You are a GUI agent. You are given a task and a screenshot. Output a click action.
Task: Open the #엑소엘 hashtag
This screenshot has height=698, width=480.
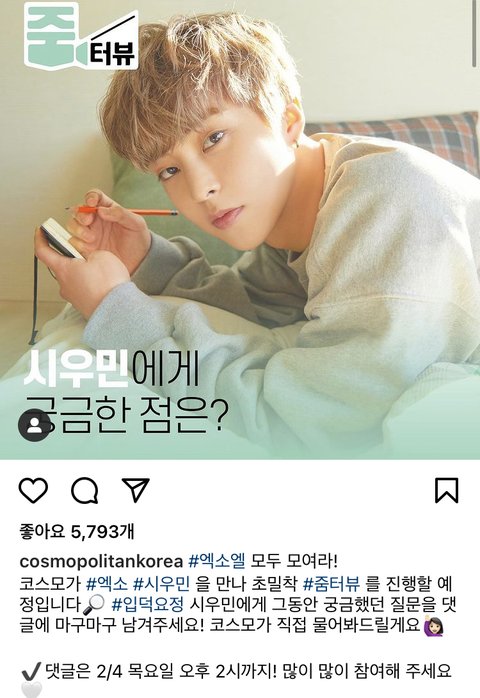click(217, 561)
